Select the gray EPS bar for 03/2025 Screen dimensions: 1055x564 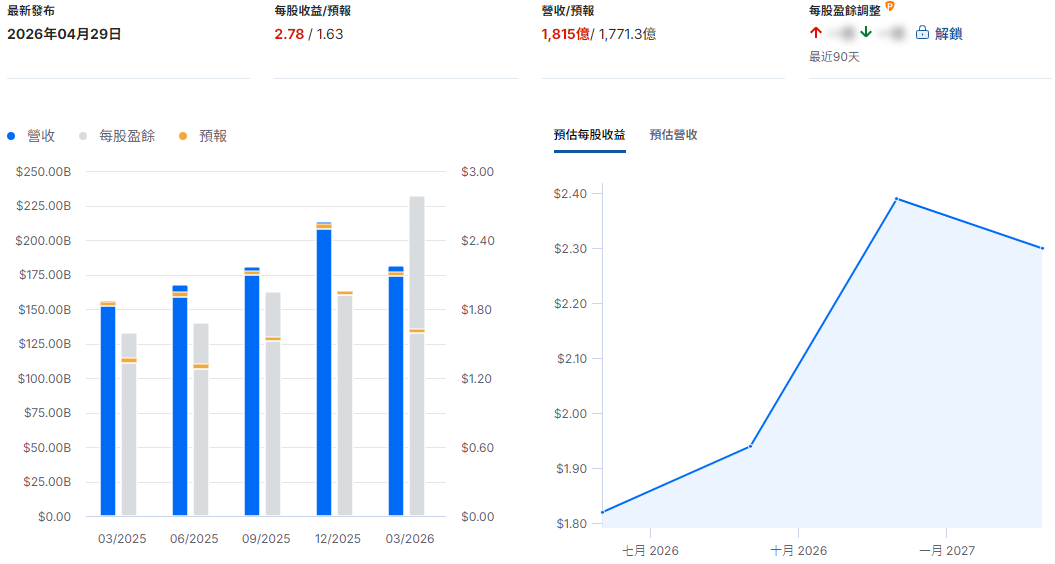[129, 425]
